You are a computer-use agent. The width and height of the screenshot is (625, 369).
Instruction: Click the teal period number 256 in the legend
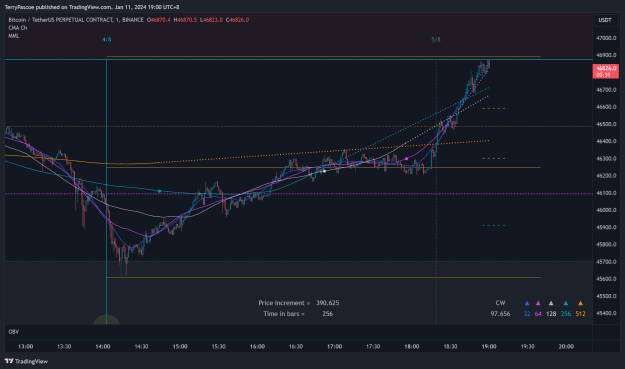click(566, 314)
